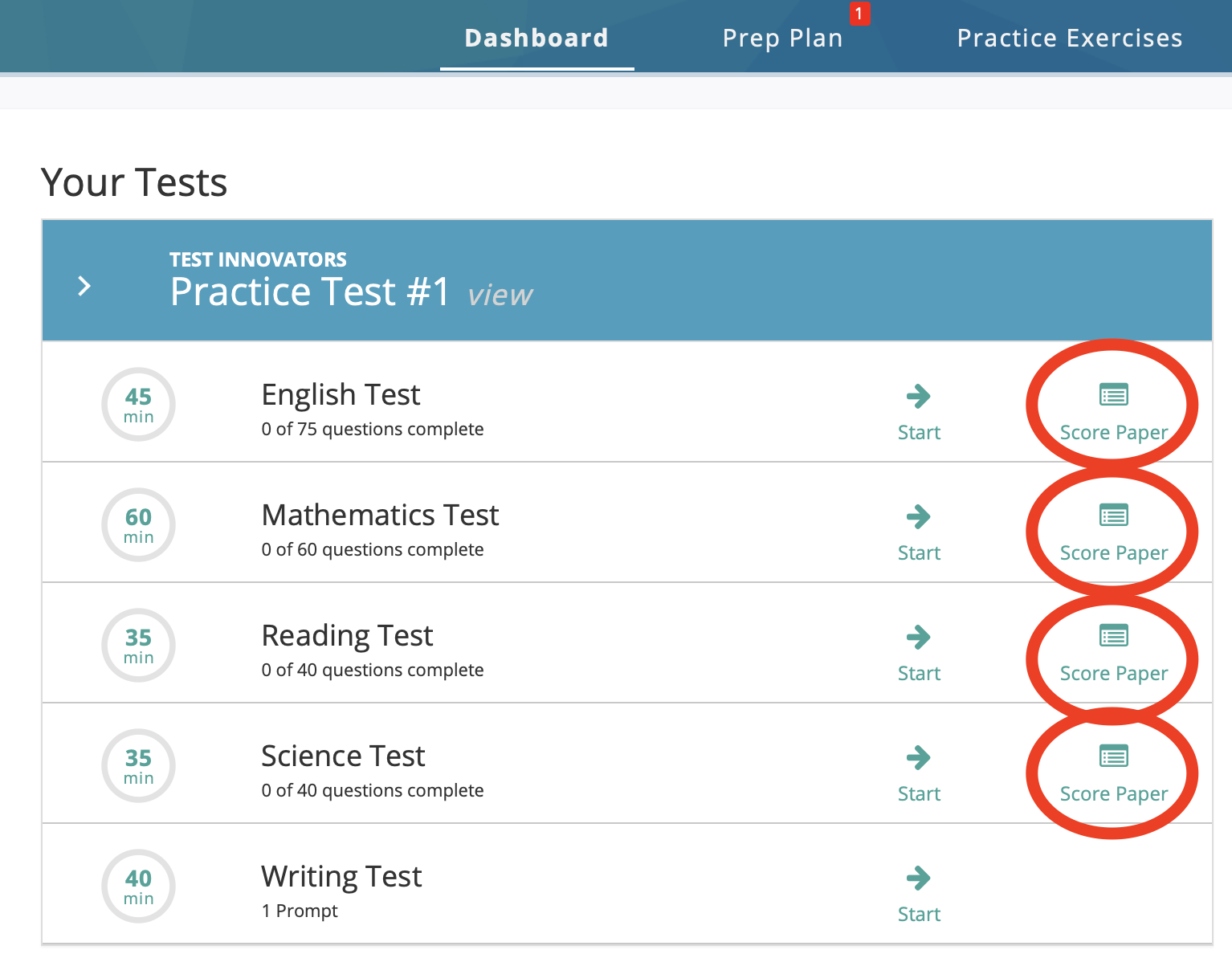1232x954 pixels.
Task: Select the English Test title
Action: (341, 394)
